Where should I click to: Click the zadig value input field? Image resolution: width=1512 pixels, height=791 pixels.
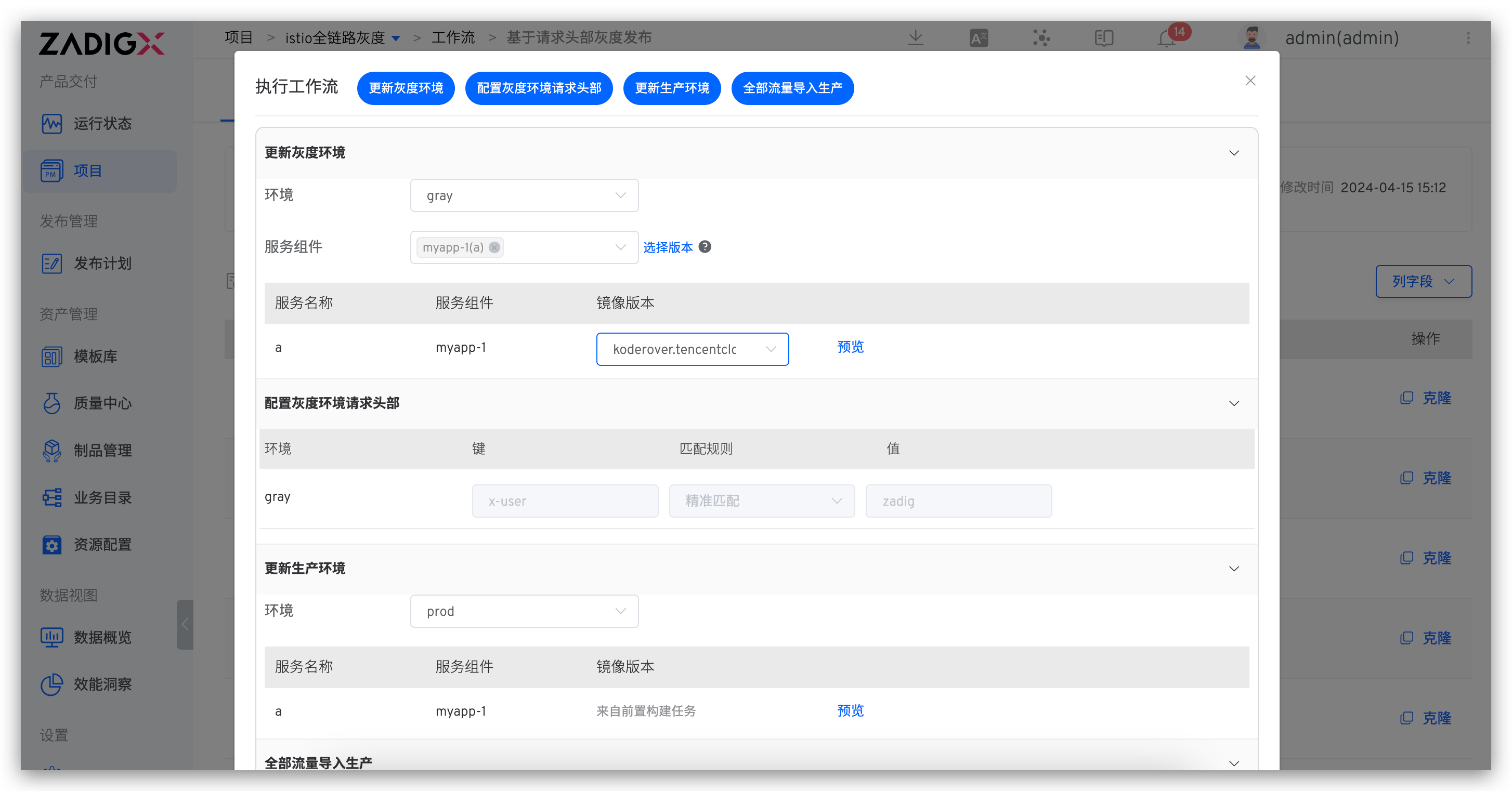coord(958,501)
